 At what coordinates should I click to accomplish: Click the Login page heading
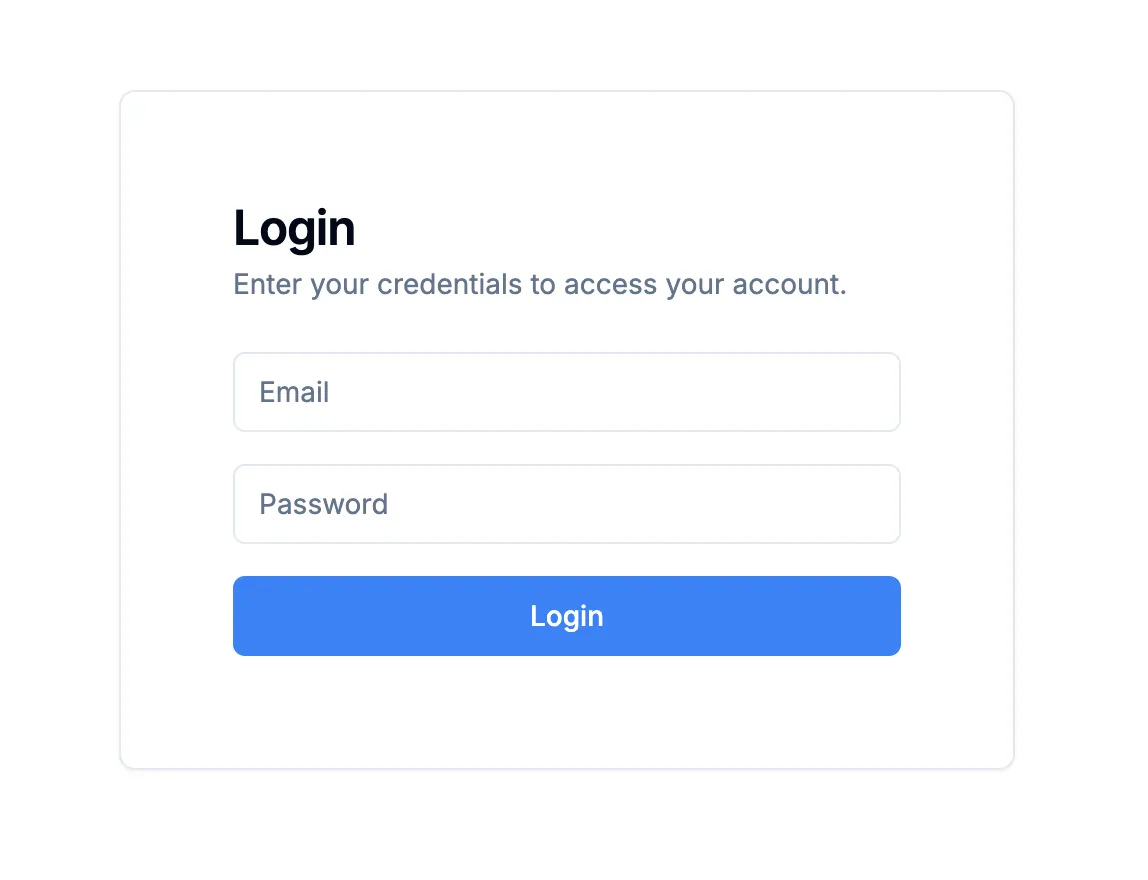click(x=294, y=228)
